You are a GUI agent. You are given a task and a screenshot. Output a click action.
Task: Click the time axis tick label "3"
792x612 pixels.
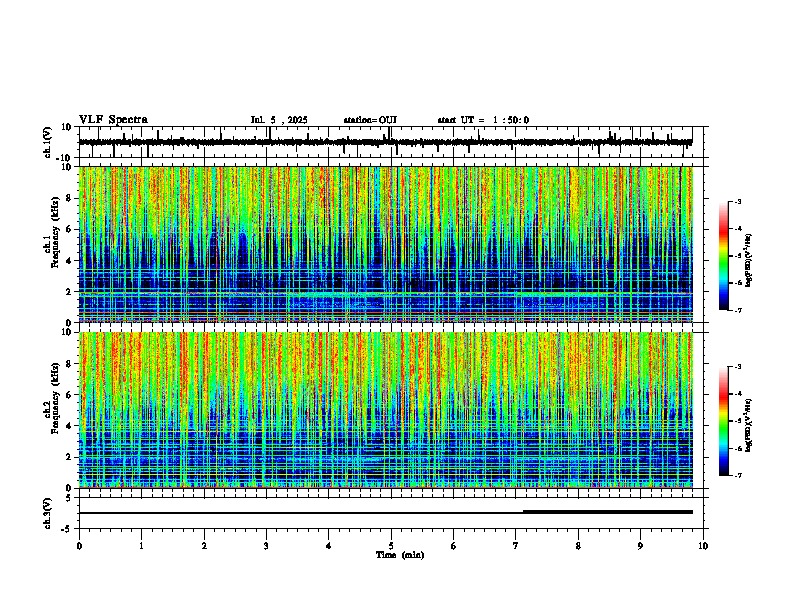(x=266, y=546)
